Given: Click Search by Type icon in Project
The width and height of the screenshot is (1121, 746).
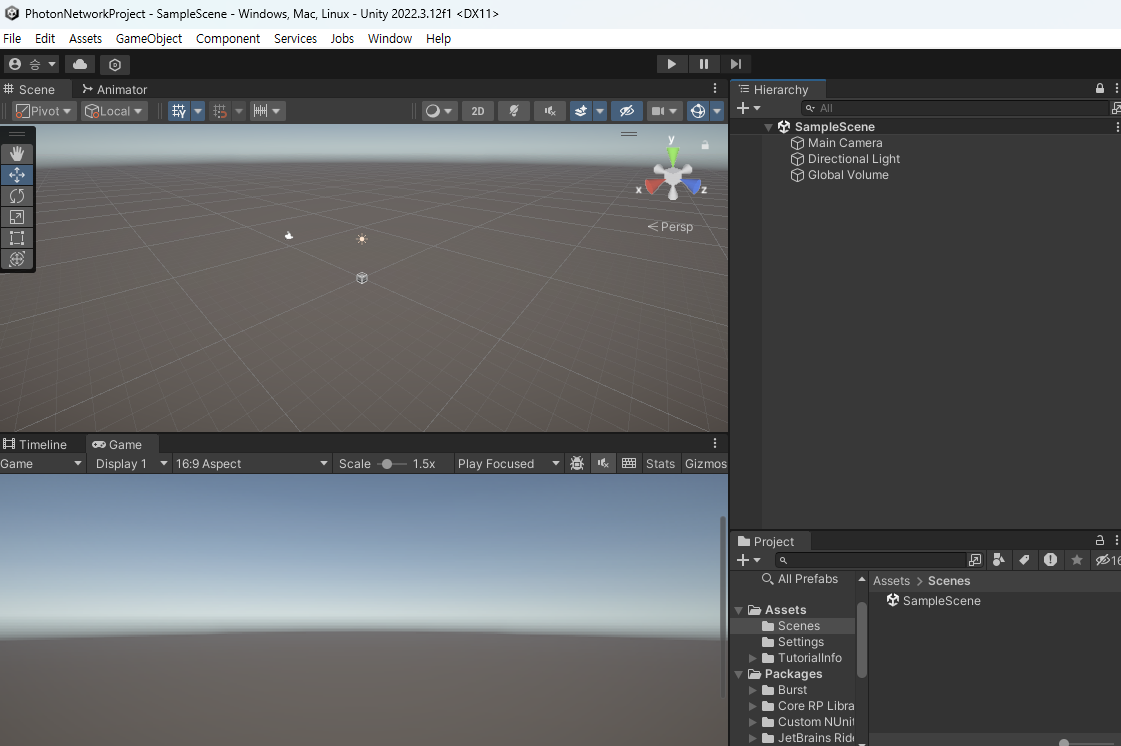Looking at the screenshot, I should 999,560.
